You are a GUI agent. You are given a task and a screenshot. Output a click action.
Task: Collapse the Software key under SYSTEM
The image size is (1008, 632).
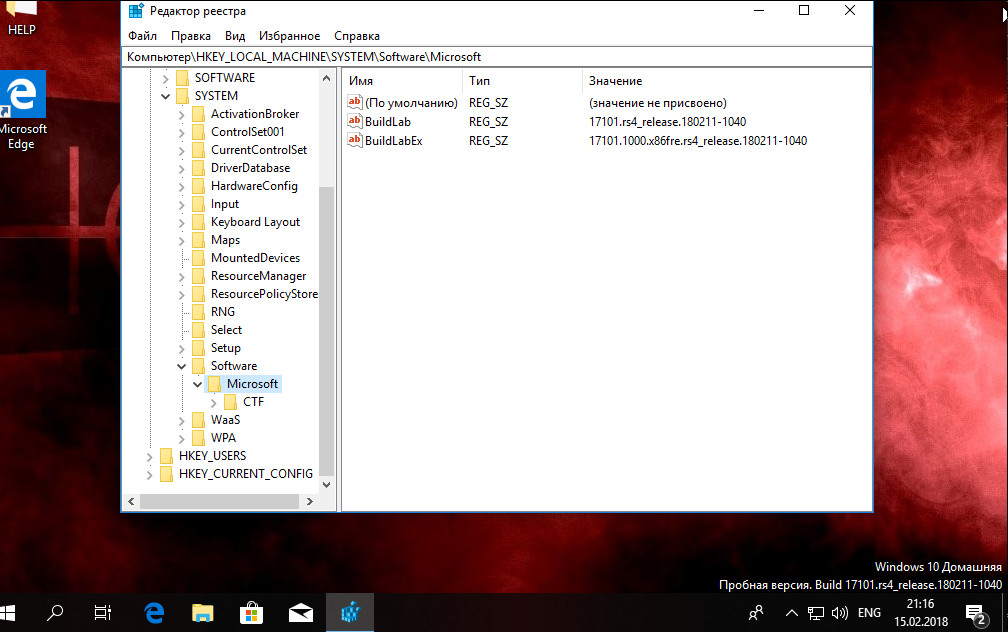point(181,366)
